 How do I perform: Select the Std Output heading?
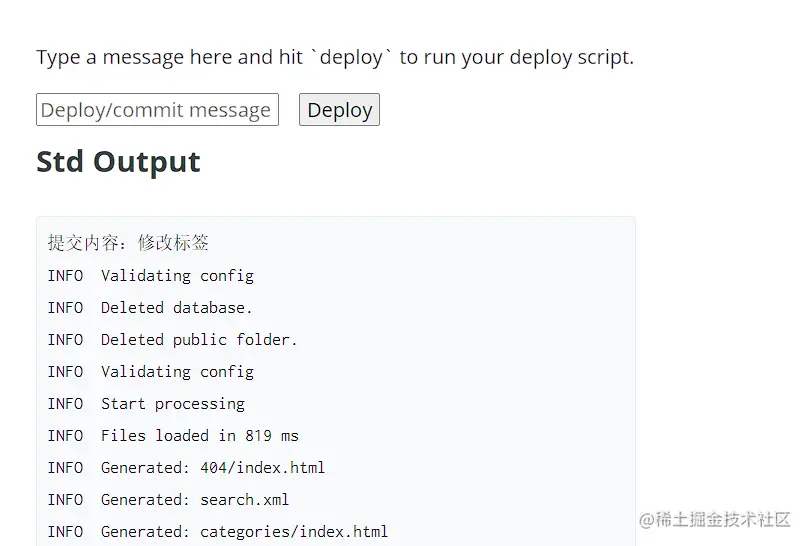click(118, 162)
